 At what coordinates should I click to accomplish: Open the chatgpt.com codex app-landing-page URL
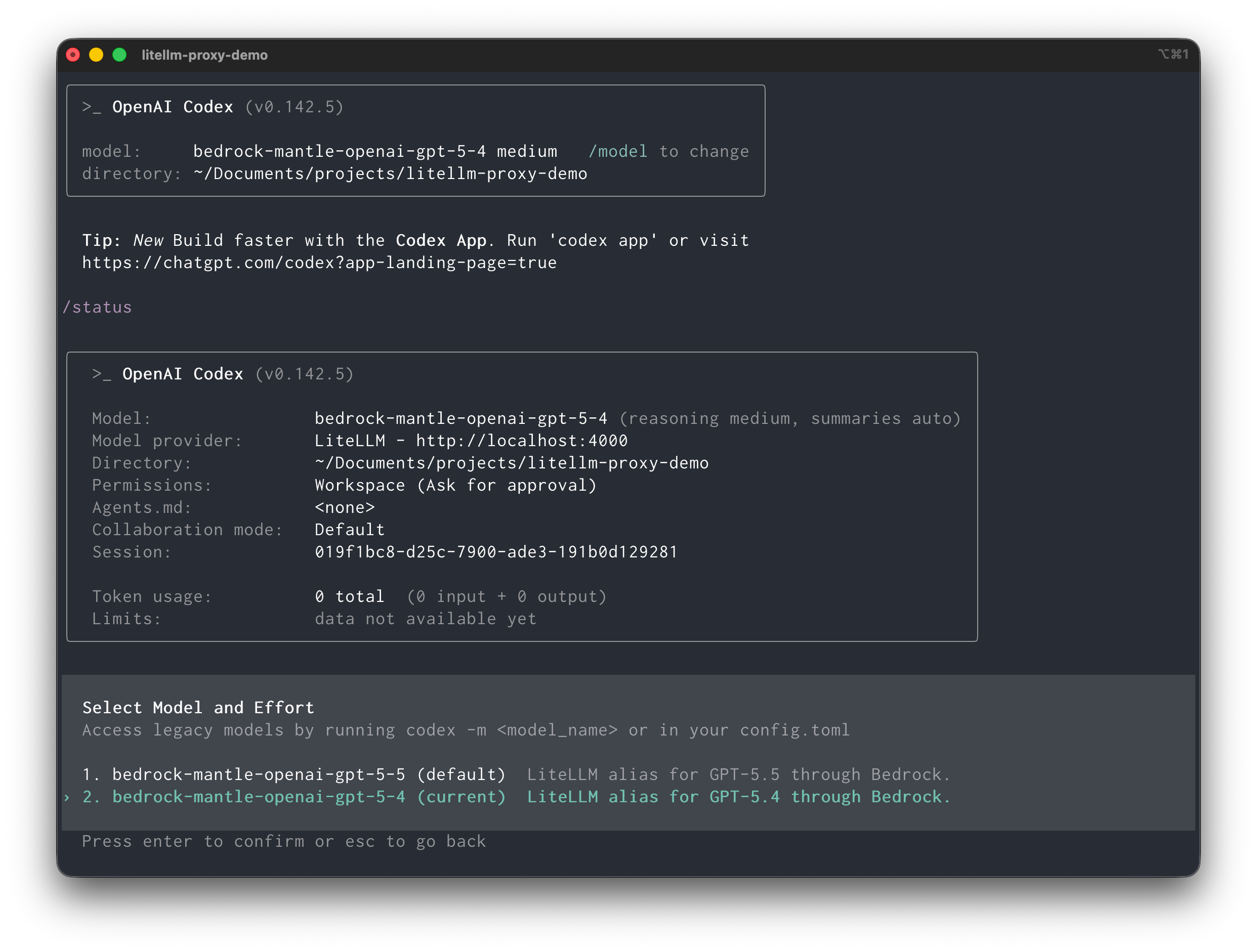[319, 263]
